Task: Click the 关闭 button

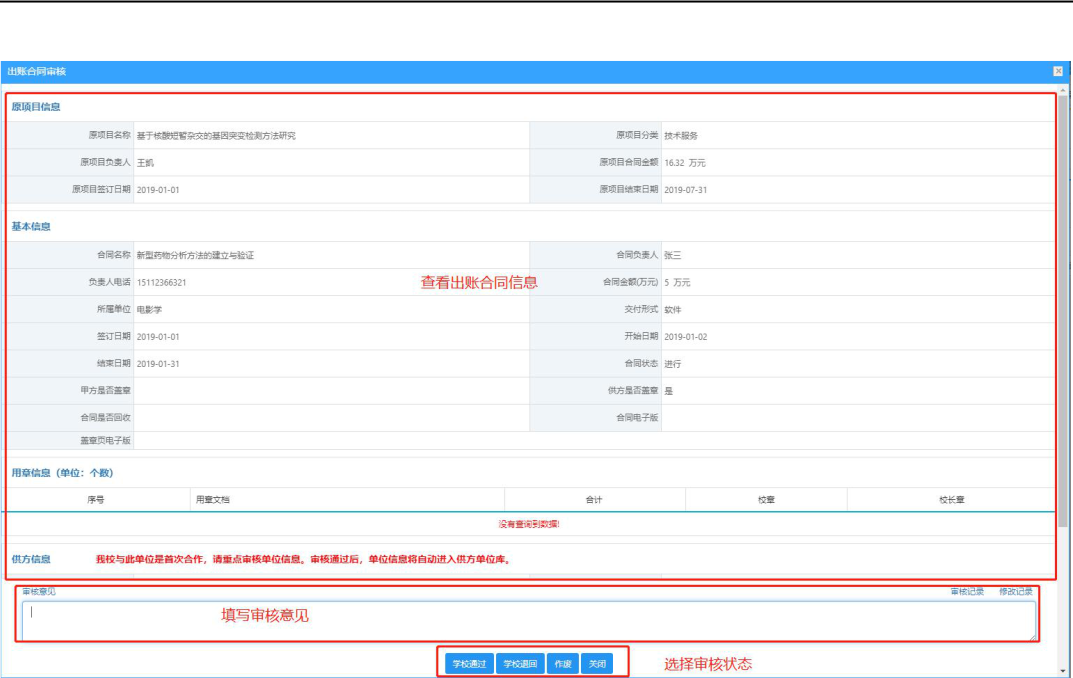Action: (x=597, y=664)
